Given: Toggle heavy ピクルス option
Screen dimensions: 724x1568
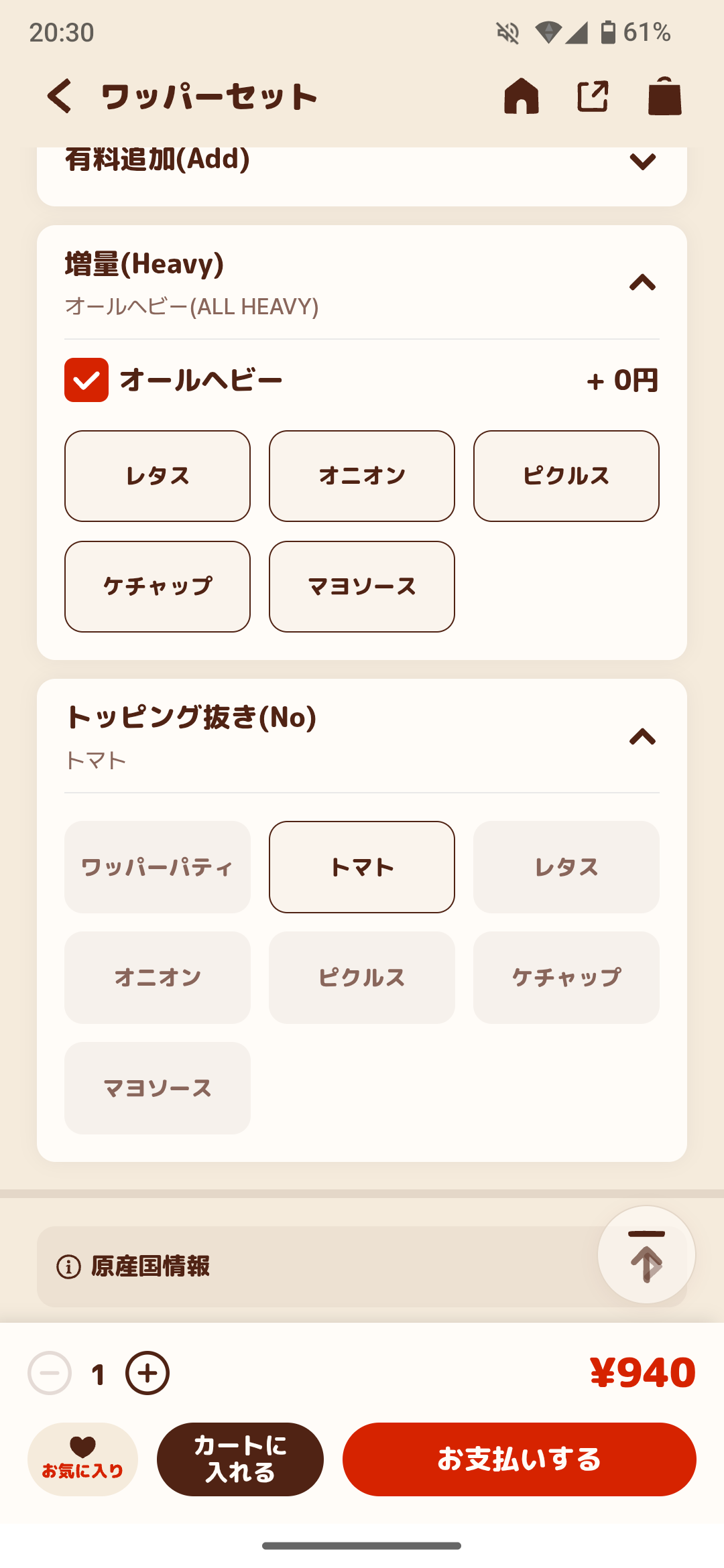Looking at the screenshot, I should 566,476.
